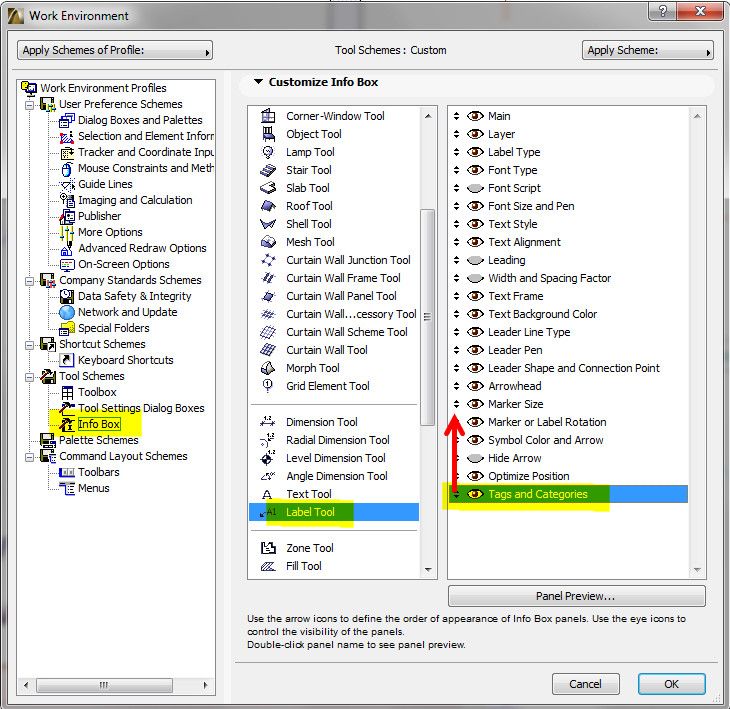Select the Grid Element Tool icon
Screen dimensions: 730x709
pos(268,386)
